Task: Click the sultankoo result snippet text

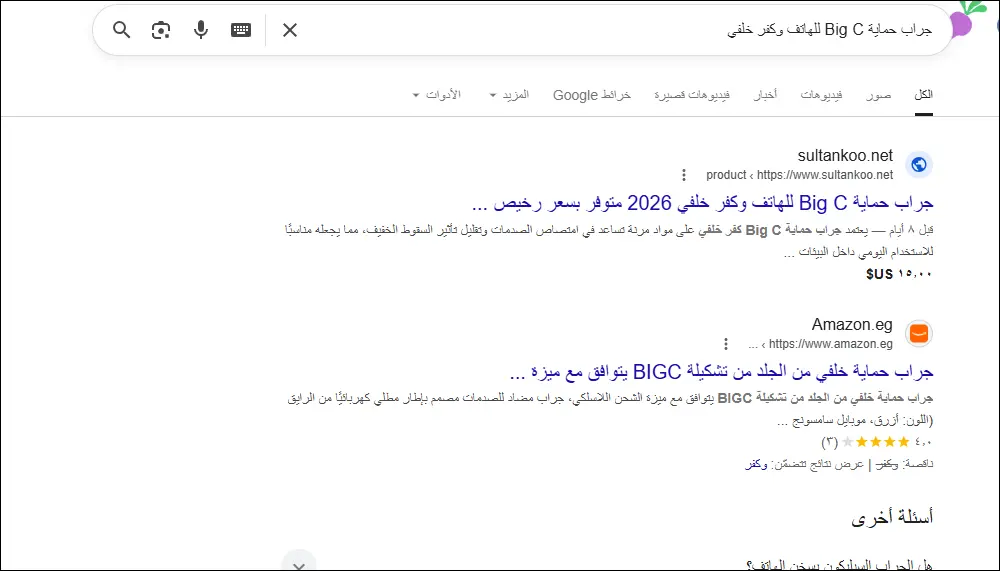Action: tap(609, 241)
